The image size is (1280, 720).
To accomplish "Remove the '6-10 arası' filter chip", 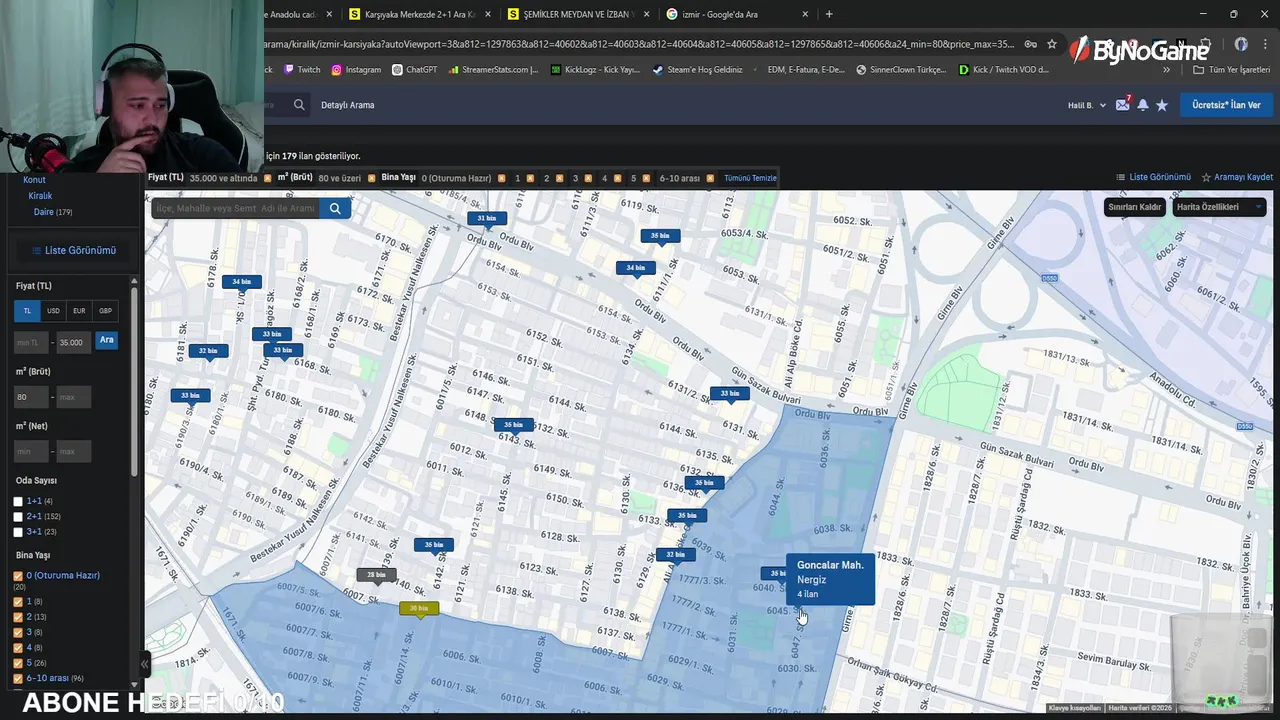I will coord(710,178).
